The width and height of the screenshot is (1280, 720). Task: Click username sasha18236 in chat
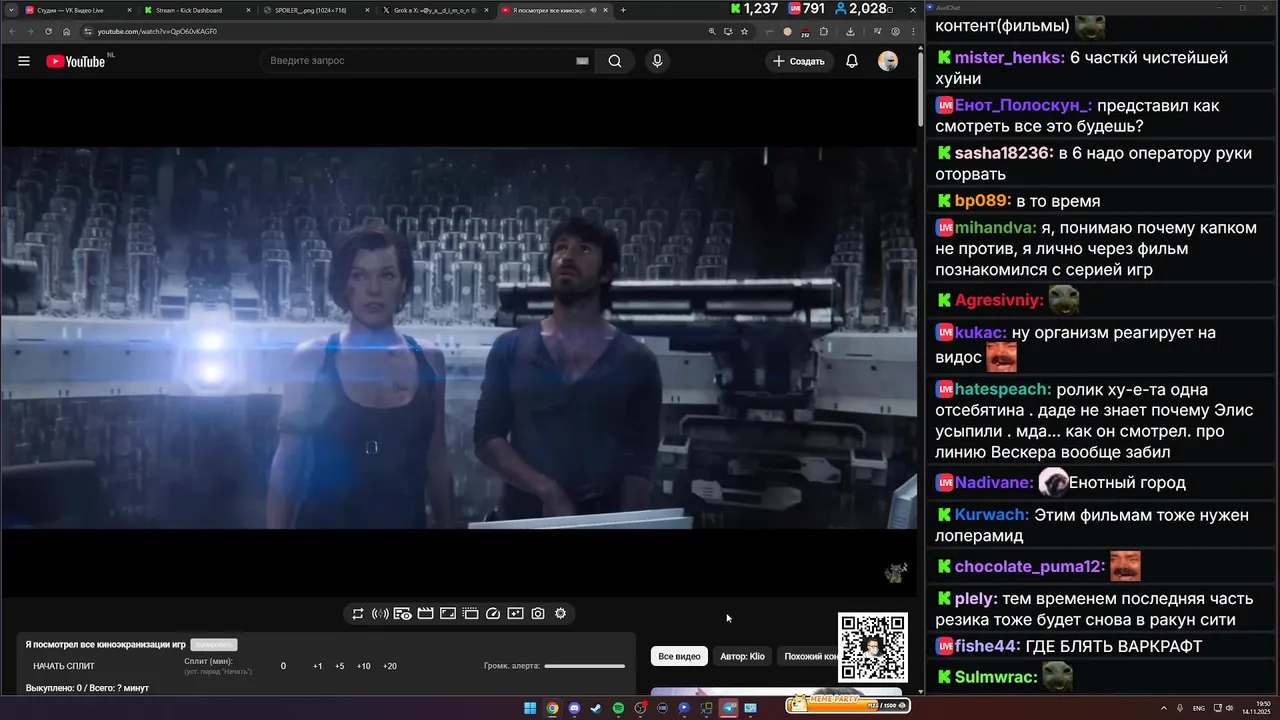click(1004, 153)
